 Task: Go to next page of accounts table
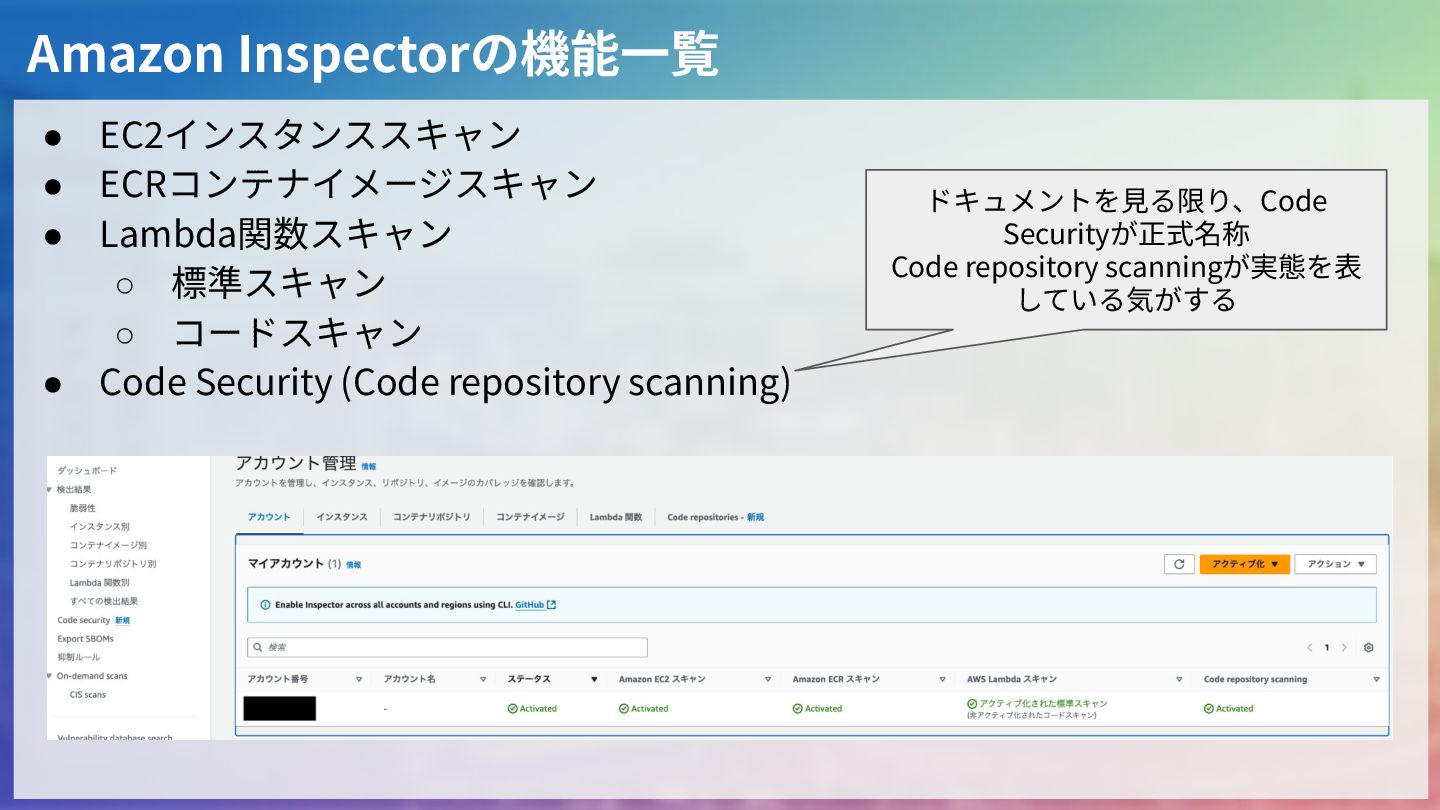(1344, 648)
